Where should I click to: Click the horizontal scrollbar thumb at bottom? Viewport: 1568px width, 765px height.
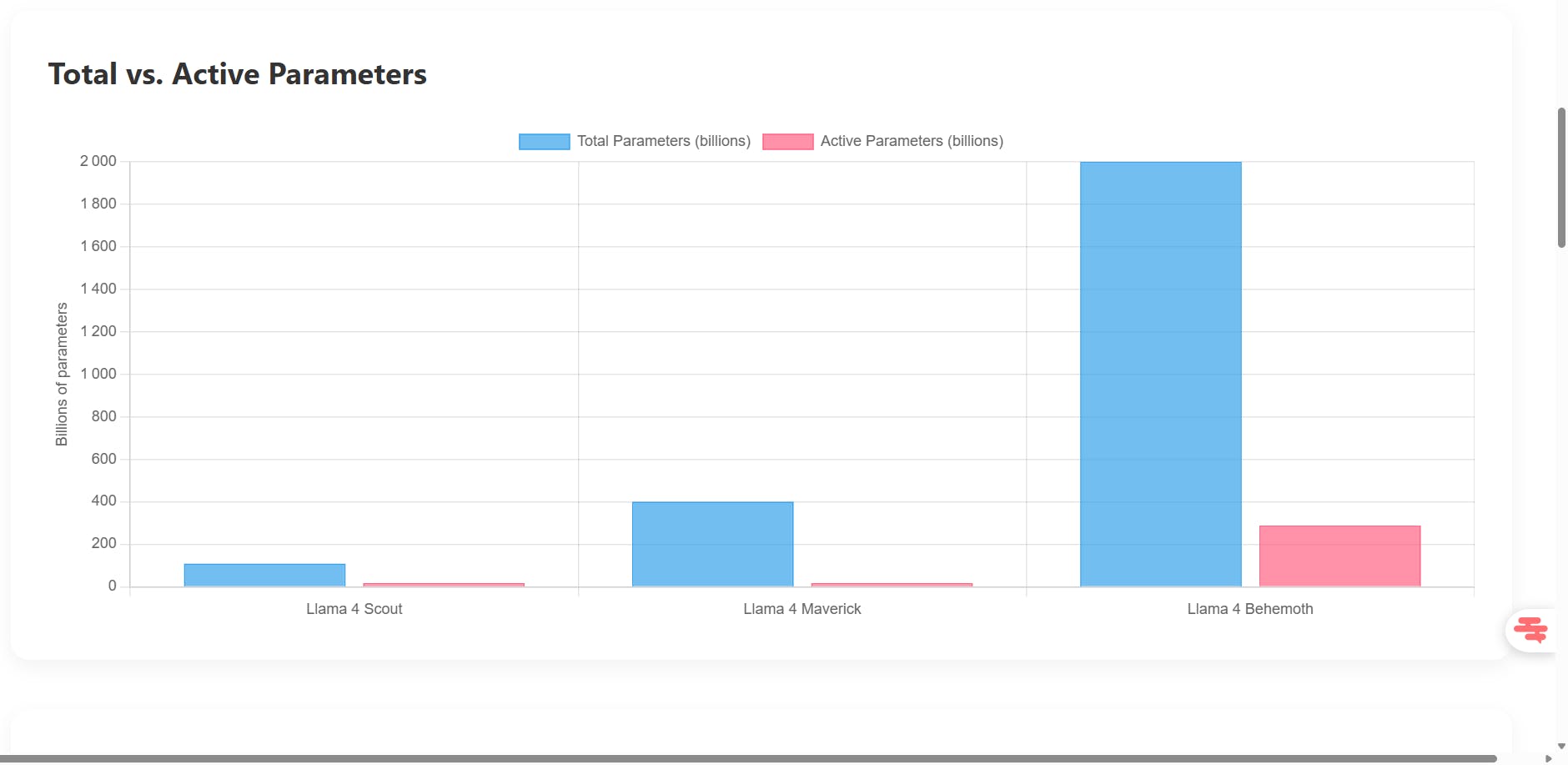(748, 758)
